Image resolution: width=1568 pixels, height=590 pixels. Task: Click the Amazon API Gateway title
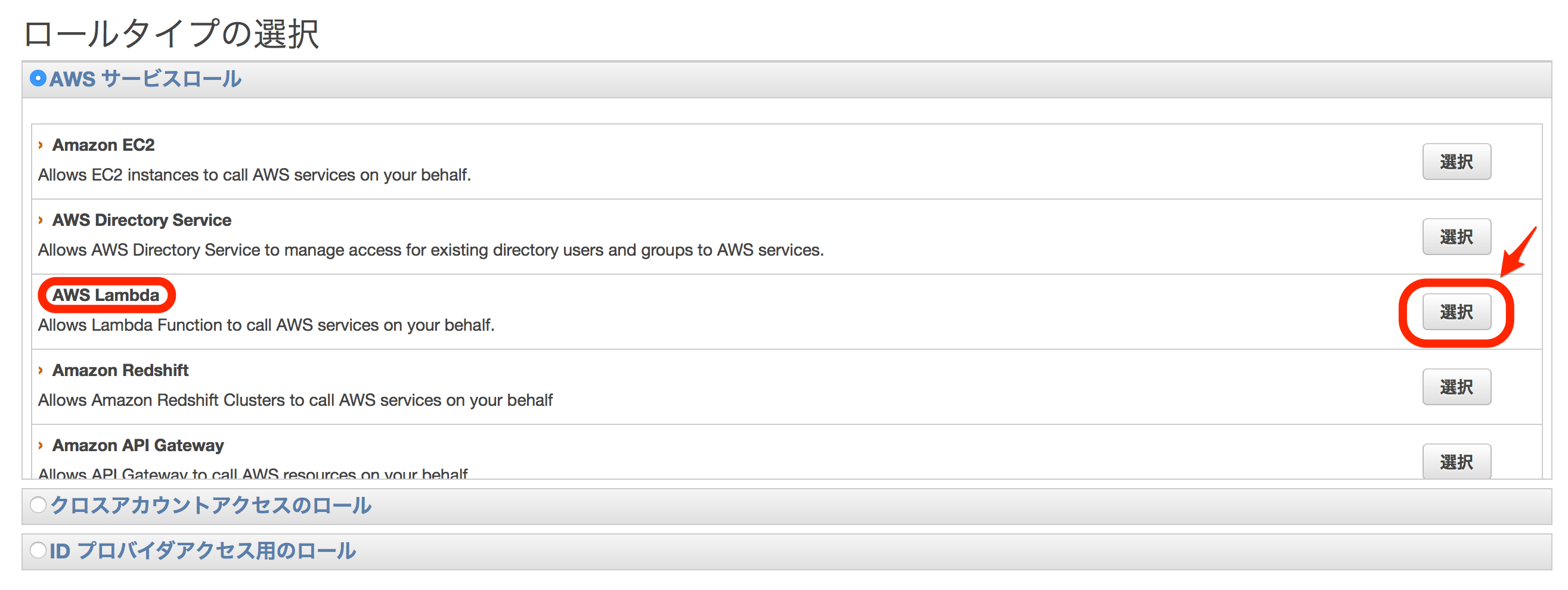pyautogui.click(x=138, y=445)
